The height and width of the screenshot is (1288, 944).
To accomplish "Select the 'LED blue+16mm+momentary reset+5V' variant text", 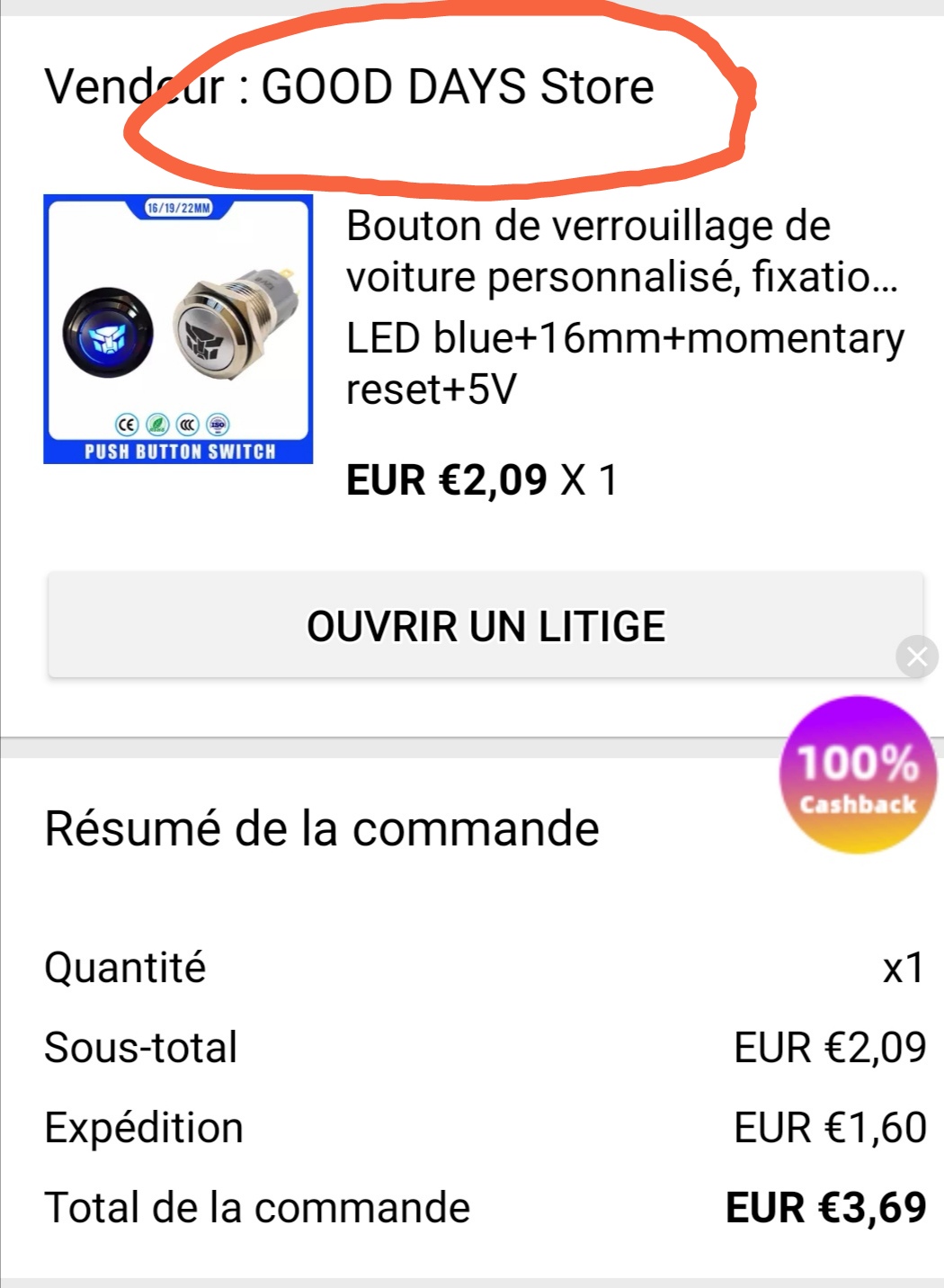I will pos(626,363).
